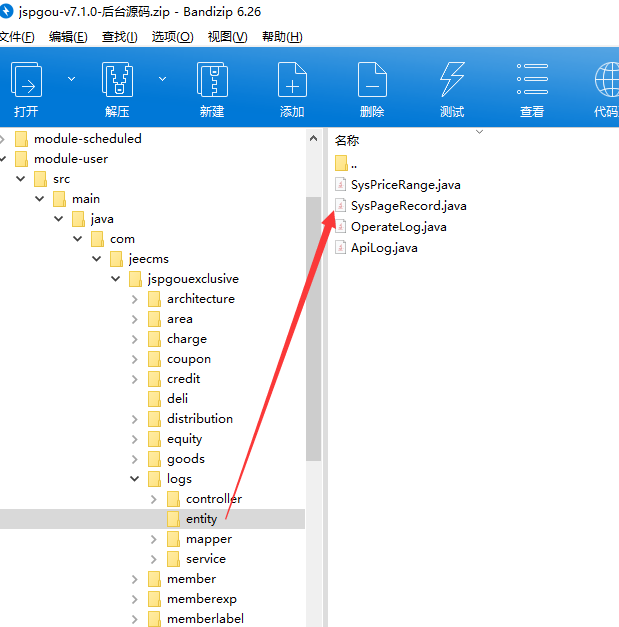Expand the credit folder node
Screen dimensions: 619x627
135,379
